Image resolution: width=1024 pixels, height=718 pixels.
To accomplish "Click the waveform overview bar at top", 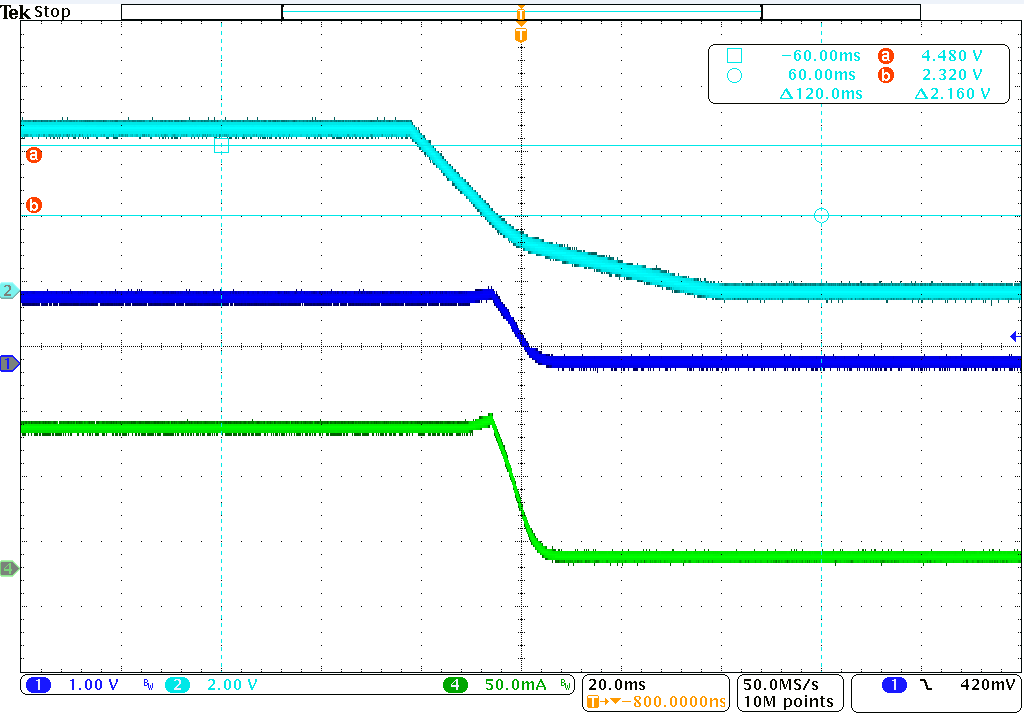I will point(520,12).
